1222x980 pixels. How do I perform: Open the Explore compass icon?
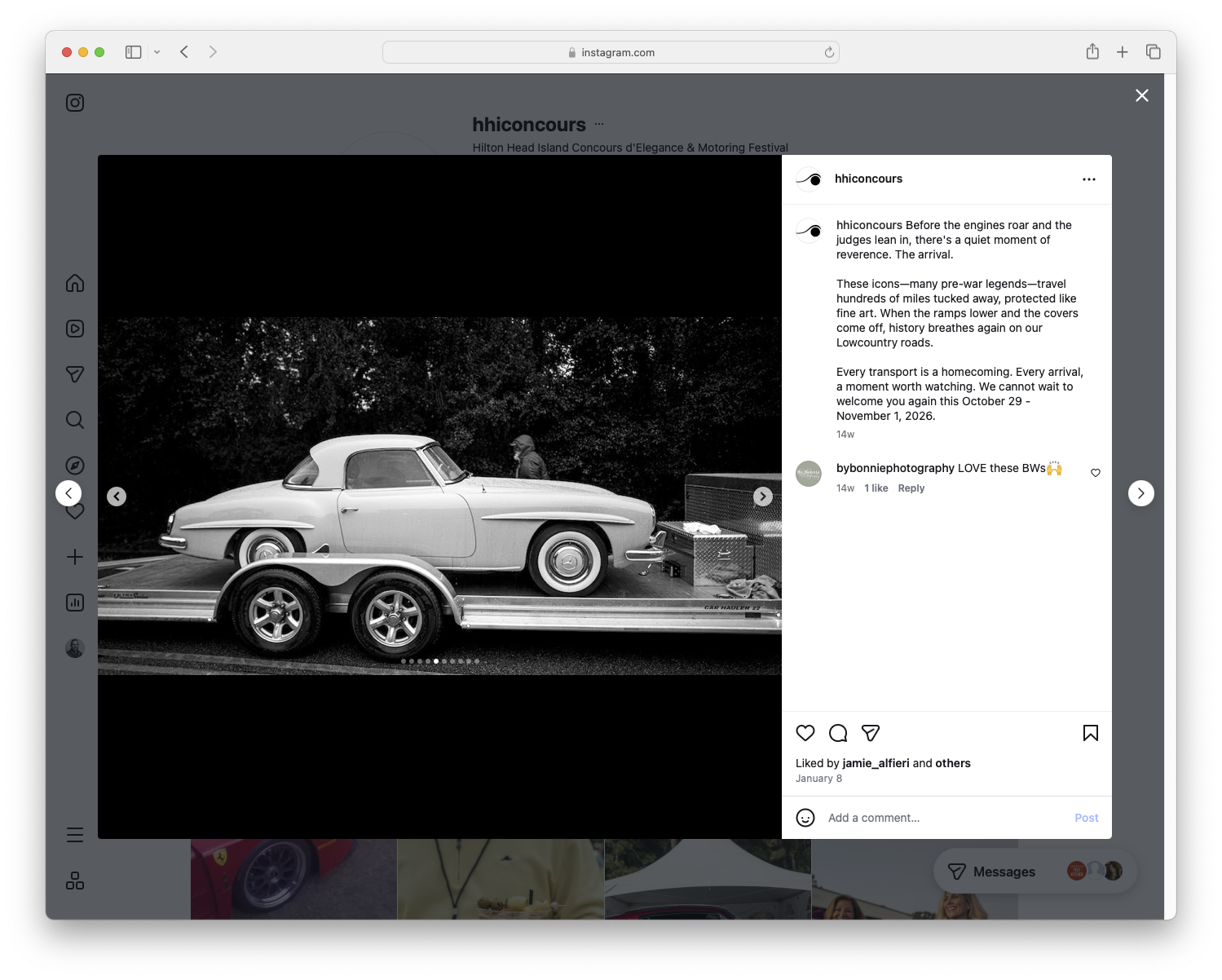point(74,465)
